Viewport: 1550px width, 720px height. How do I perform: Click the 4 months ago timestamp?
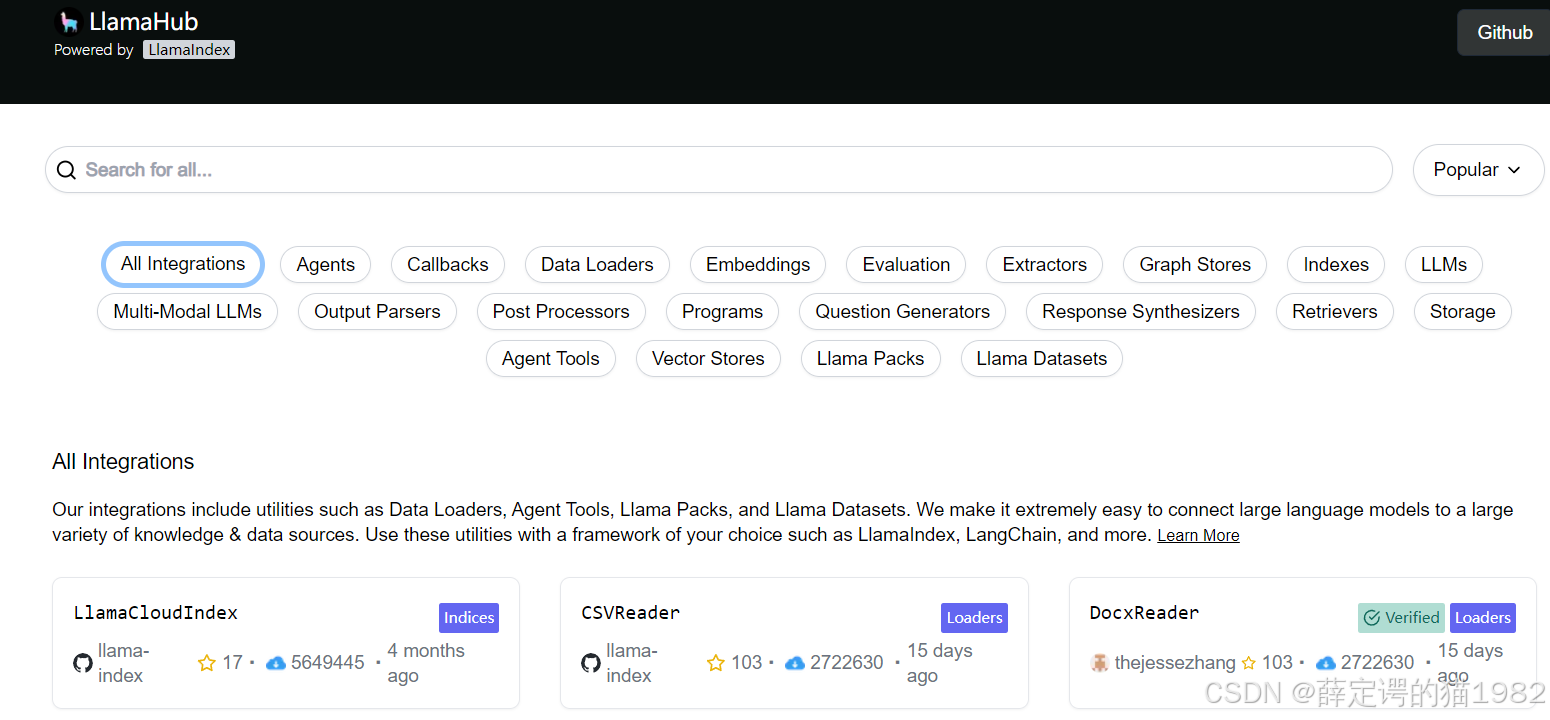[x=426, y=663]
